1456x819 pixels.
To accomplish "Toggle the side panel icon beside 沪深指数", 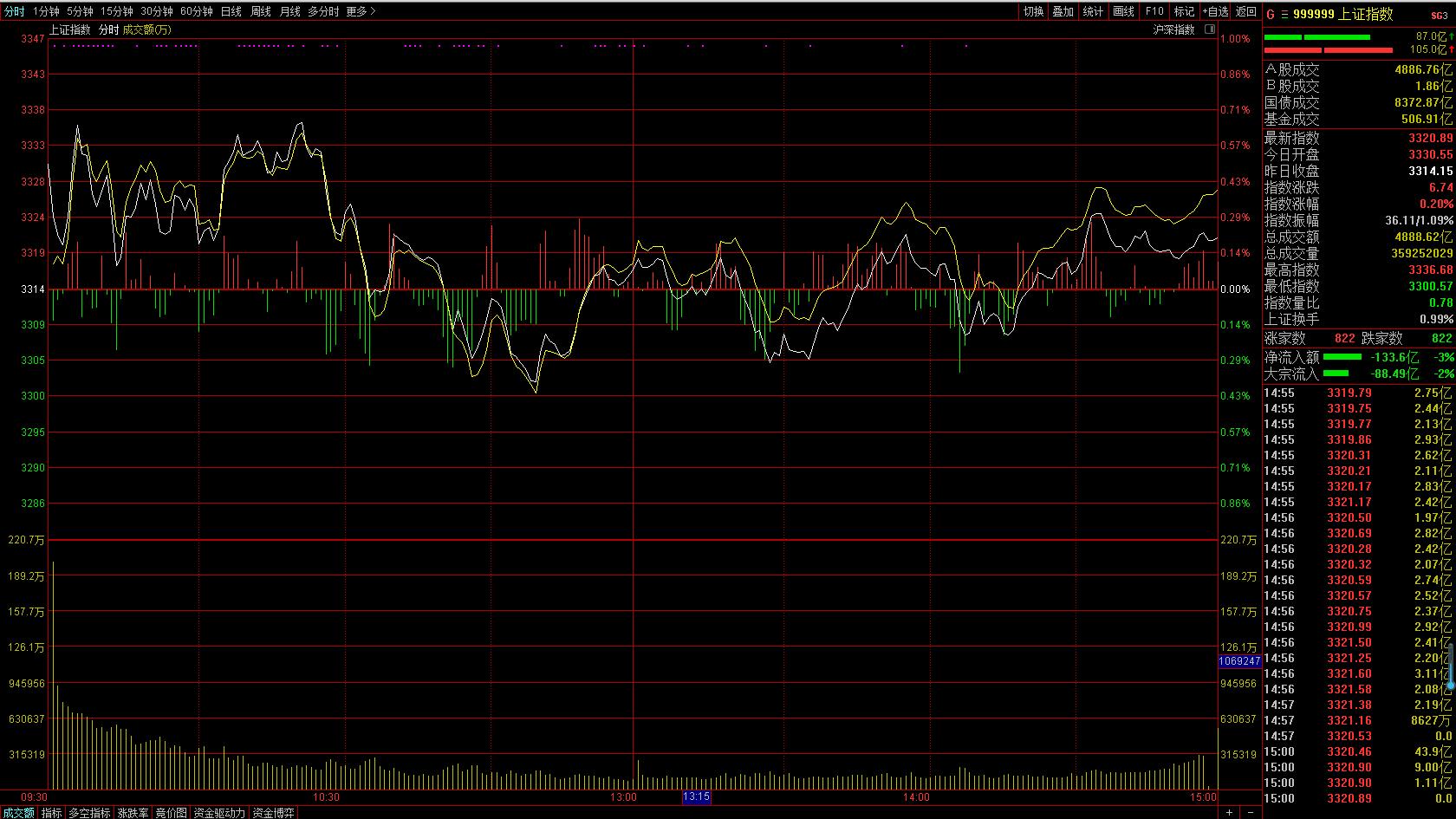I will pyautogui.click(x=1210, y=29).
